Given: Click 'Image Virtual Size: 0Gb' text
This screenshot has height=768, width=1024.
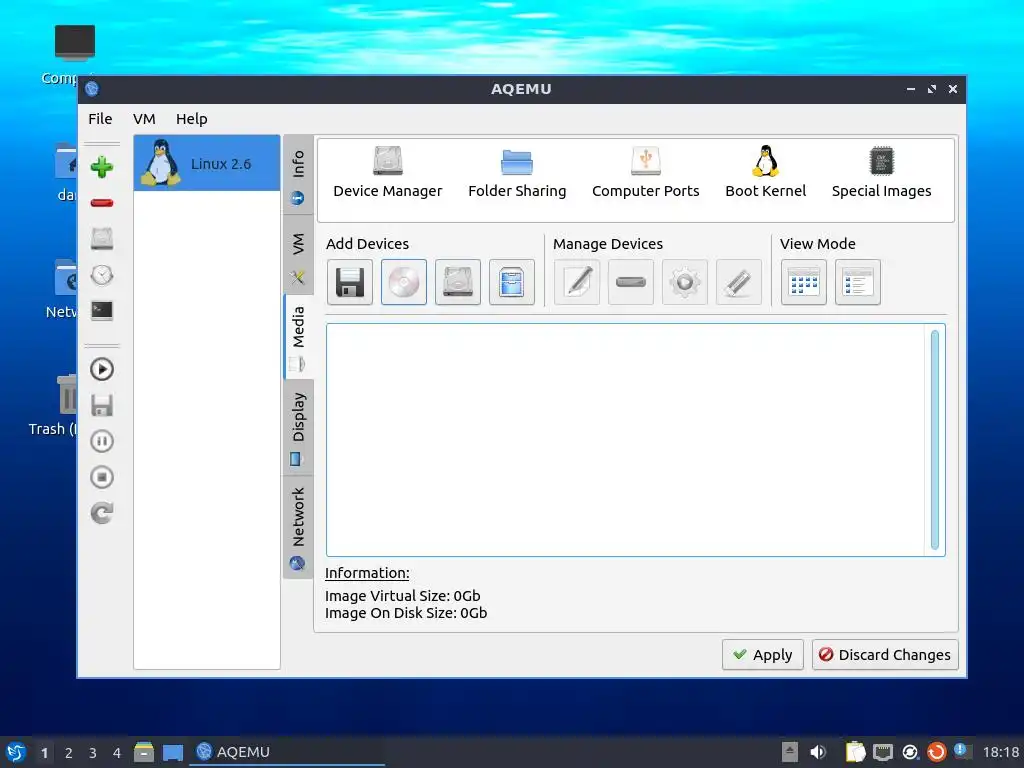Looking at the screenshot, I should pos(403,596).
